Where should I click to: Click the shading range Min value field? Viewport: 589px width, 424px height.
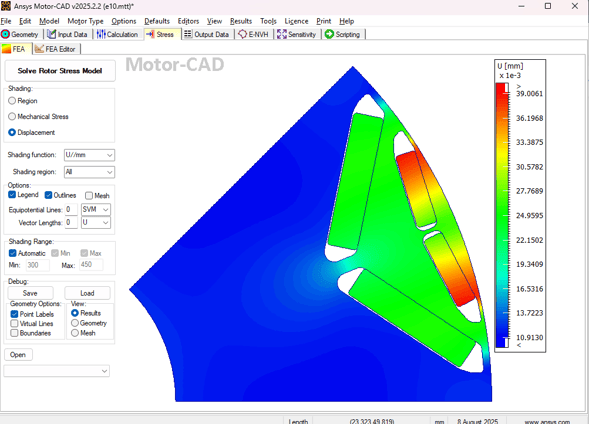point(38,265)
